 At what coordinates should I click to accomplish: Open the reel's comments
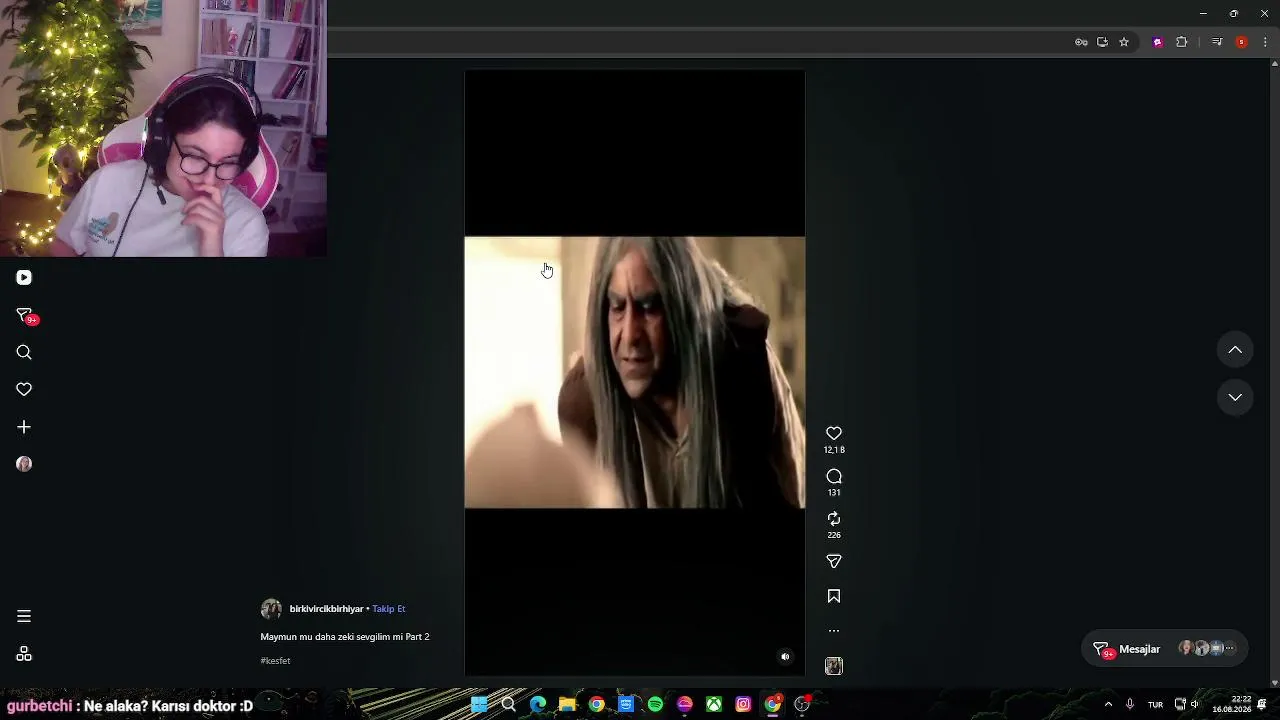pos(834,476)
